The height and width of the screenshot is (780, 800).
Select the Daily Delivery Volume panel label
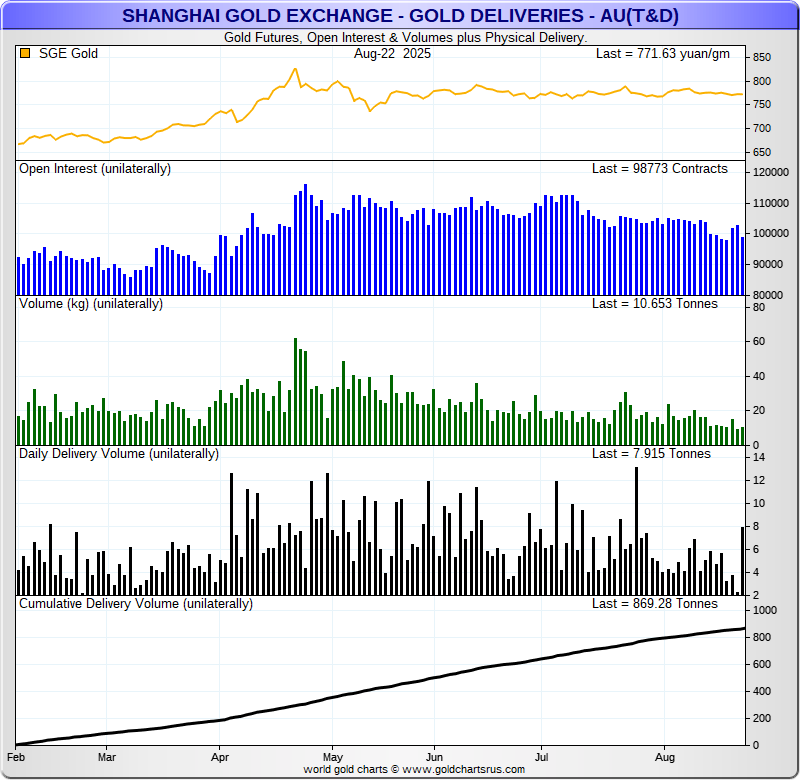point(119,454)
